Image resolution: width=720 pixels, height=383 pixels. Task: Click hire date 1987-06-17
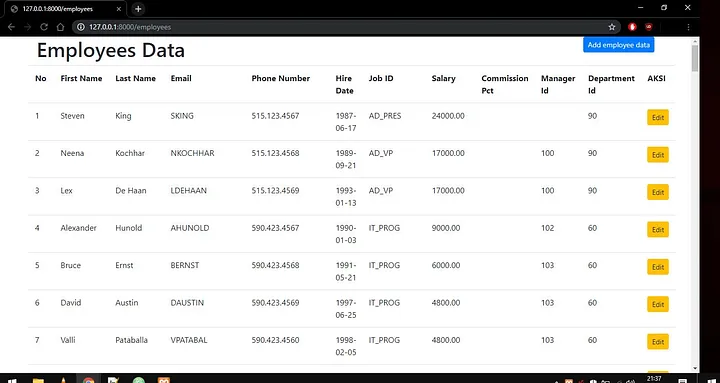(346, 122)
